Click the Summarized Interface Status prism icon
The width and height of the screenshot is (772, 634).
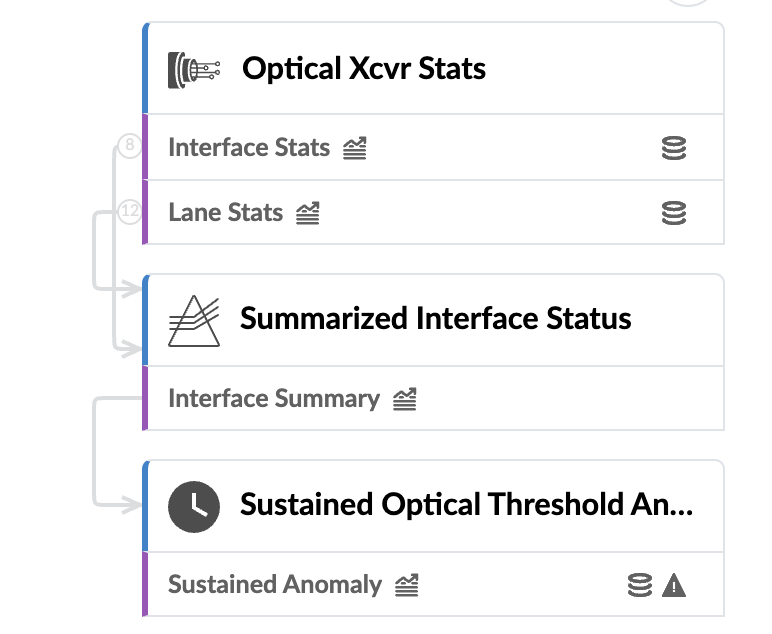(193, 320)
